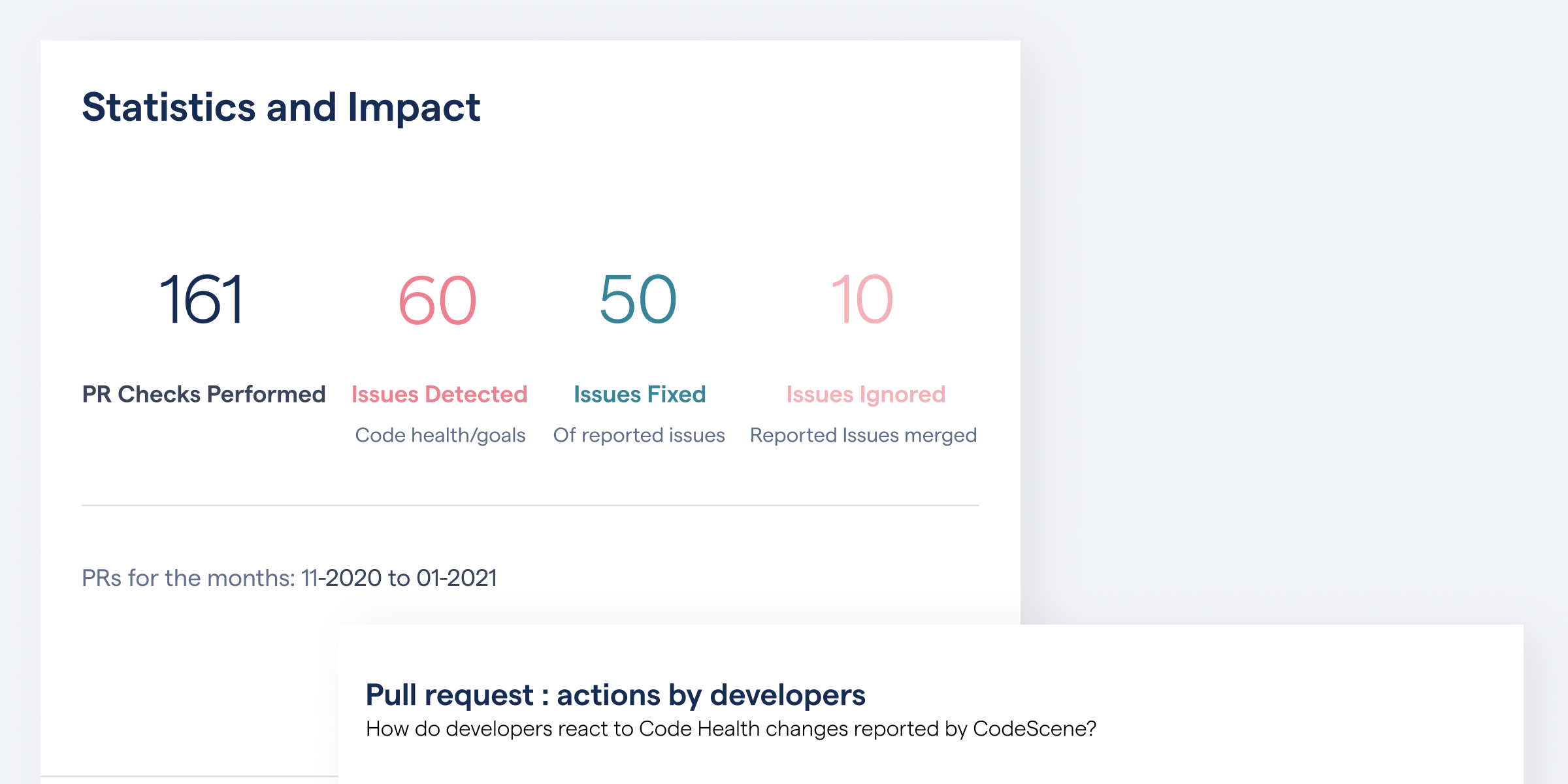Click the Pull request actions by developers heading
1568x784 pixels.
(615, 694)
